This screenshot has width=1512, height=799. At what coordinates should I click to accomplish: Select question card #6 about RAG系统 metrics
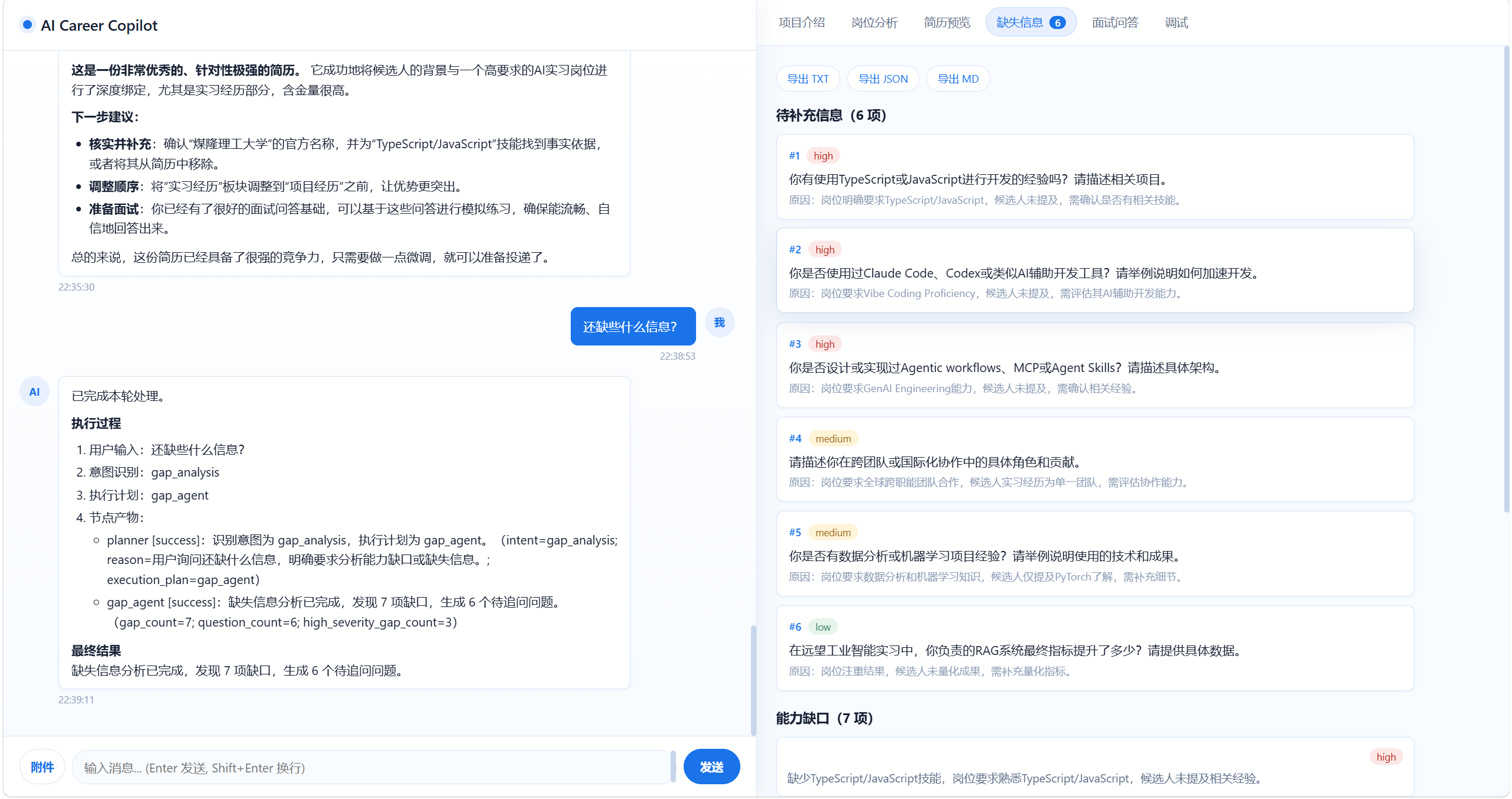[x=1095, y=648]
